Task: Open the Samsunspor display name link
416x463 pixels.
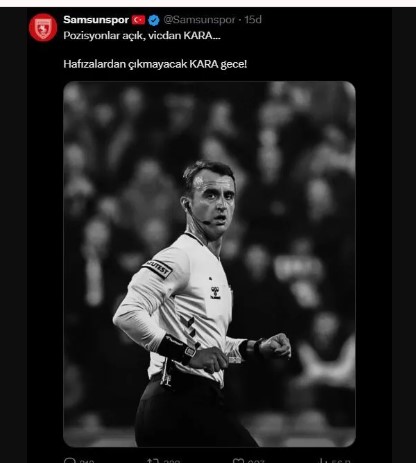Action: [96, 20]
